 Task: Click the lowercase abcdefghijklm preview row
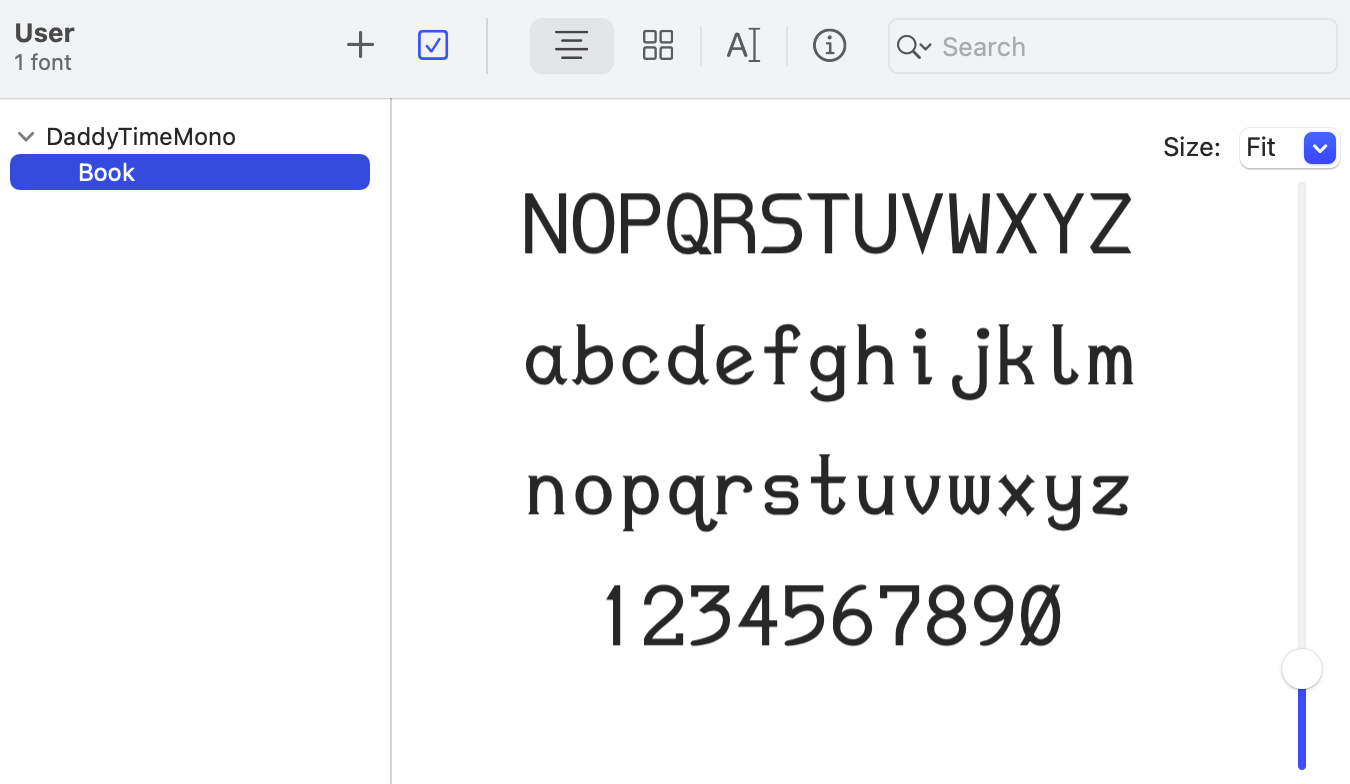(830, 357)
